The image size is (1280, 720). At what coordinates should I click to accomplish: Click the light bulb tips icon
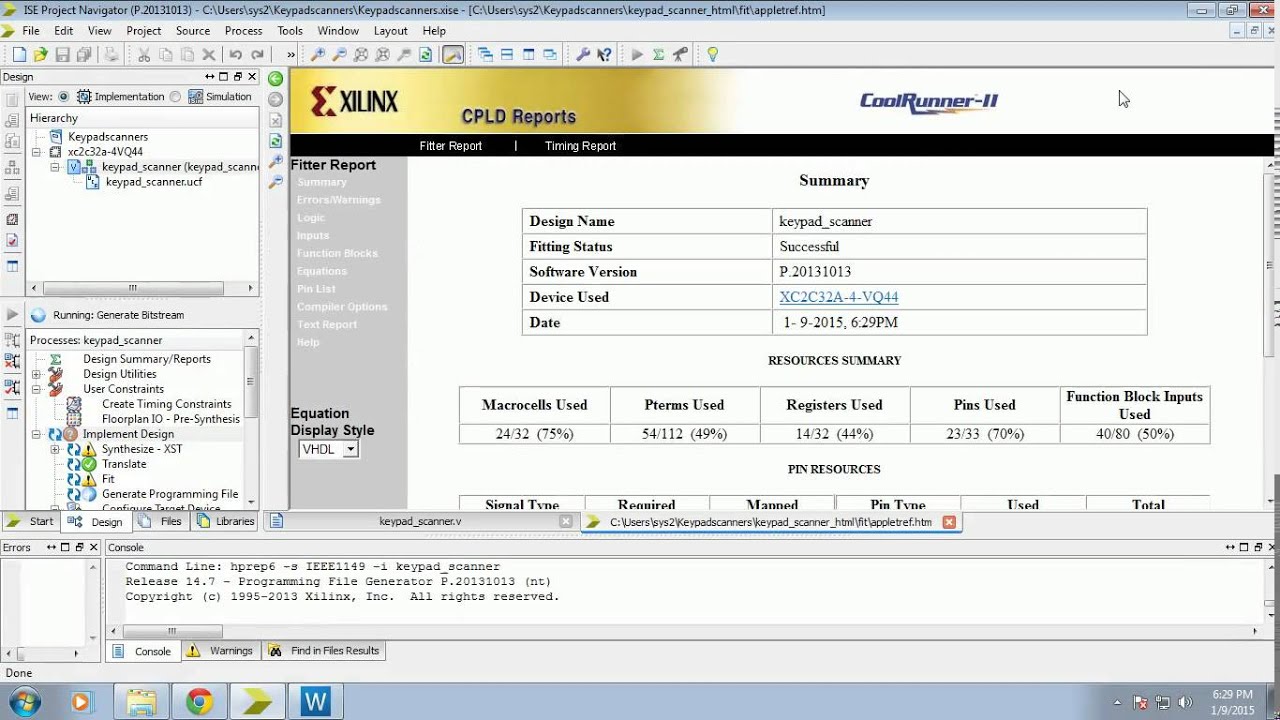point(712,55)
